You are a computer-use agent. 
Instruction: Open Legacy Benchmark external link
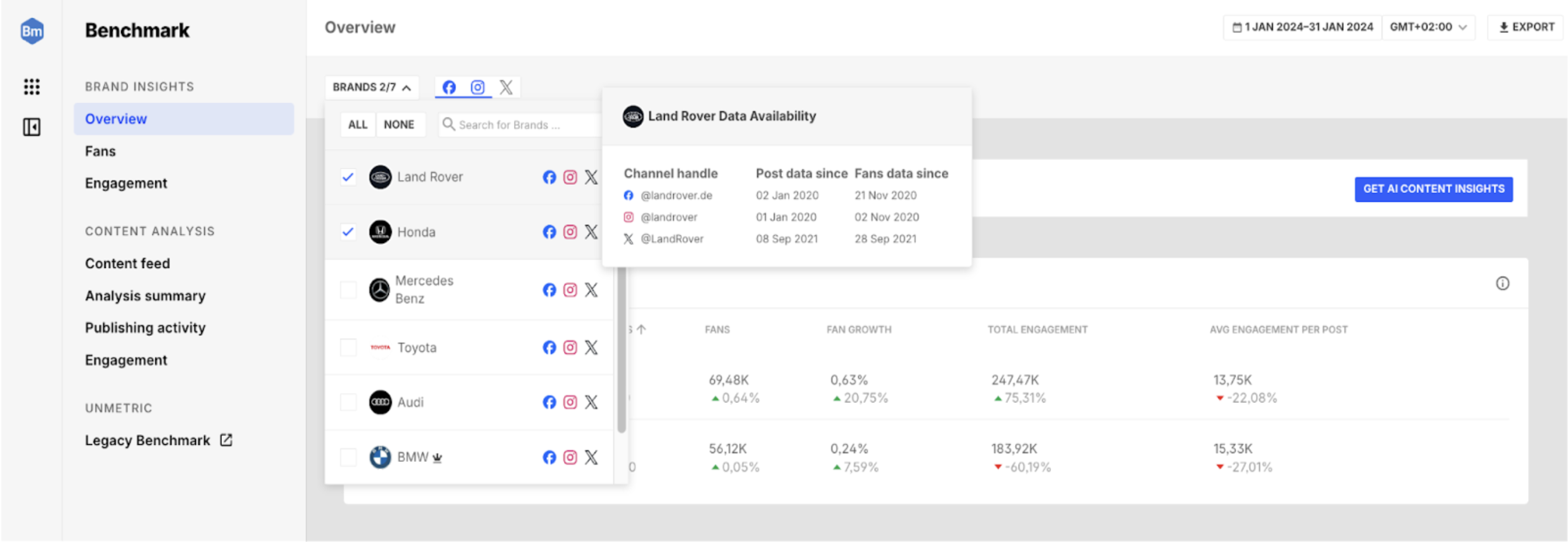click(159, 440)
